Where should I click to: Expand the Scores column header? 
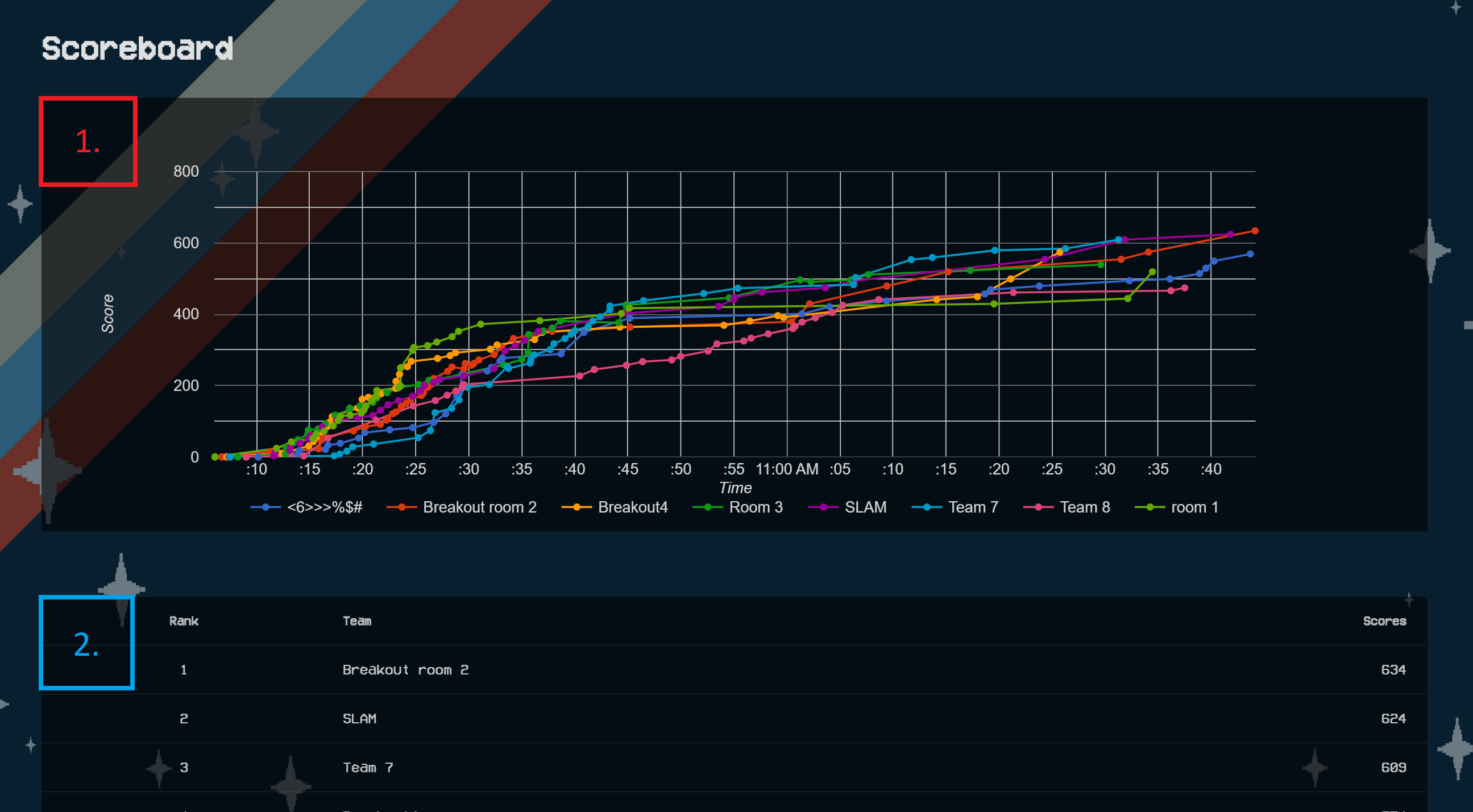pos(1384,621)
